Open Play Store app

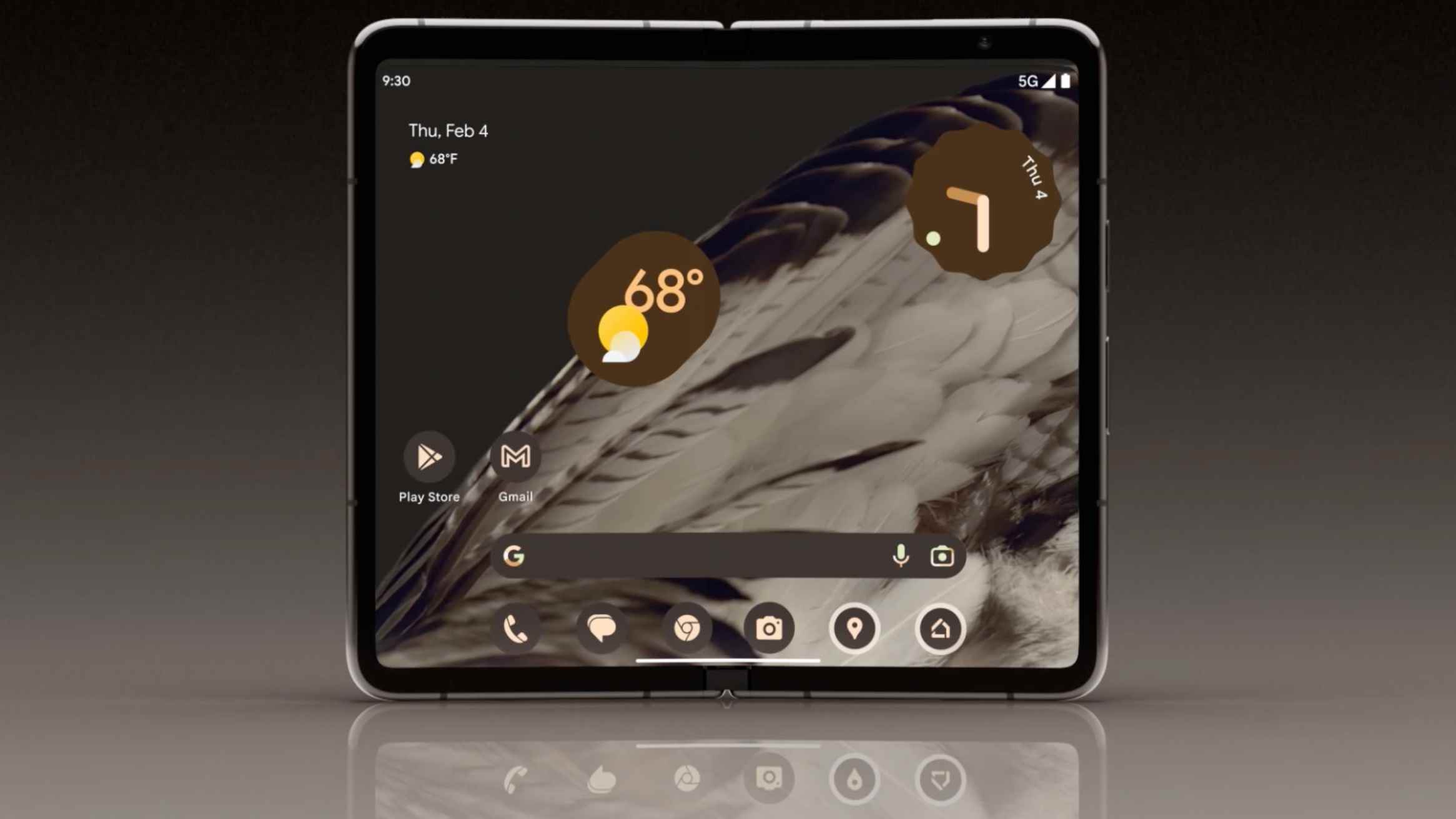(x=428, y=458)
